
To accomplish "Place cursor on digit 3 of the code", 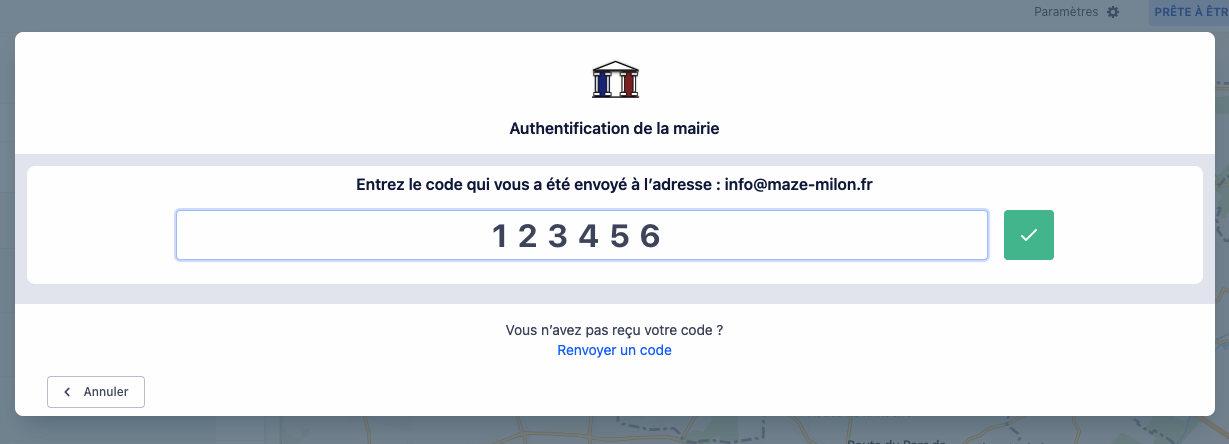I will [558, 236].
